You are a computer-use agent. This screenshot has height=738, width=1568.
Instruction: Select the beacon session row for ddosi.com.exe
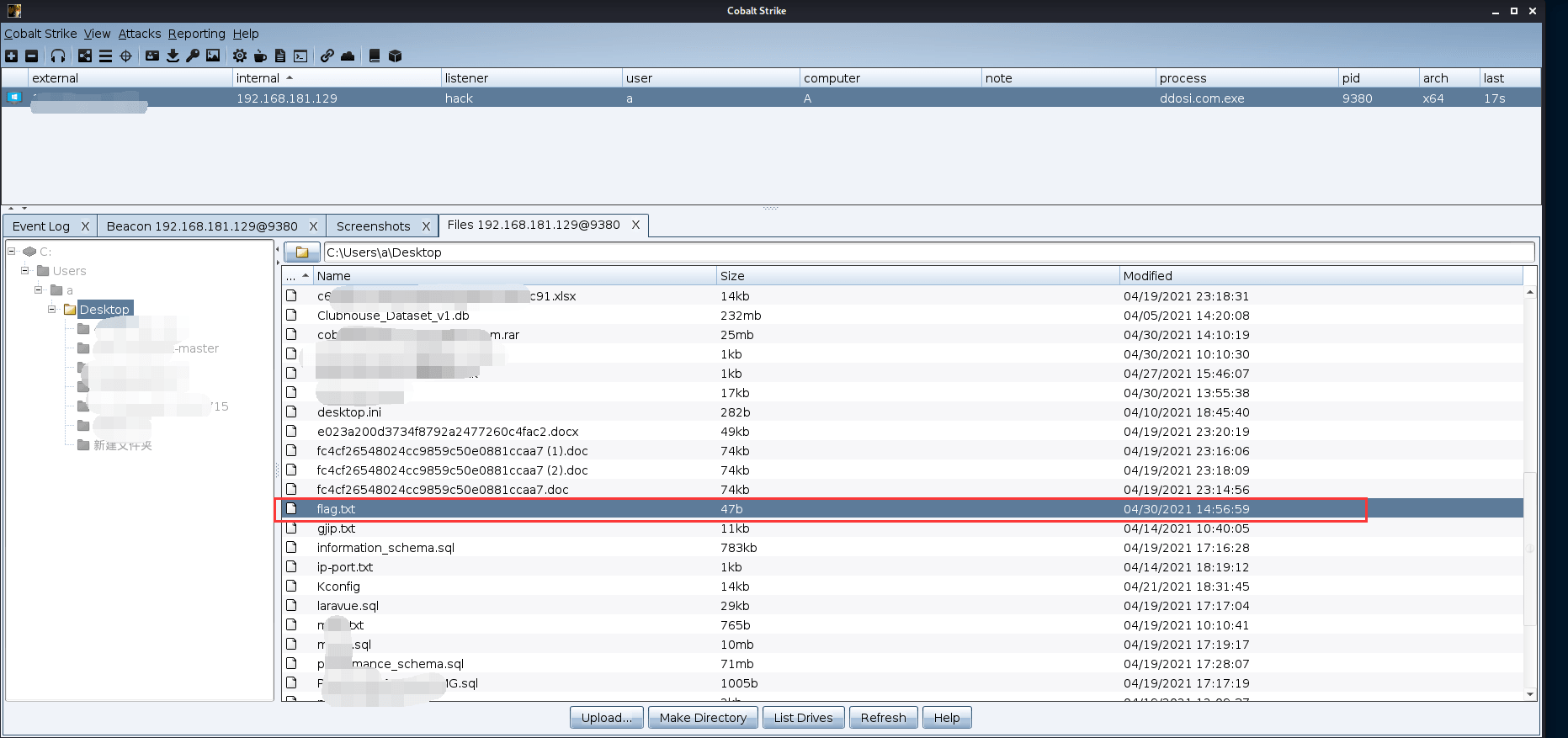point(771,98)
